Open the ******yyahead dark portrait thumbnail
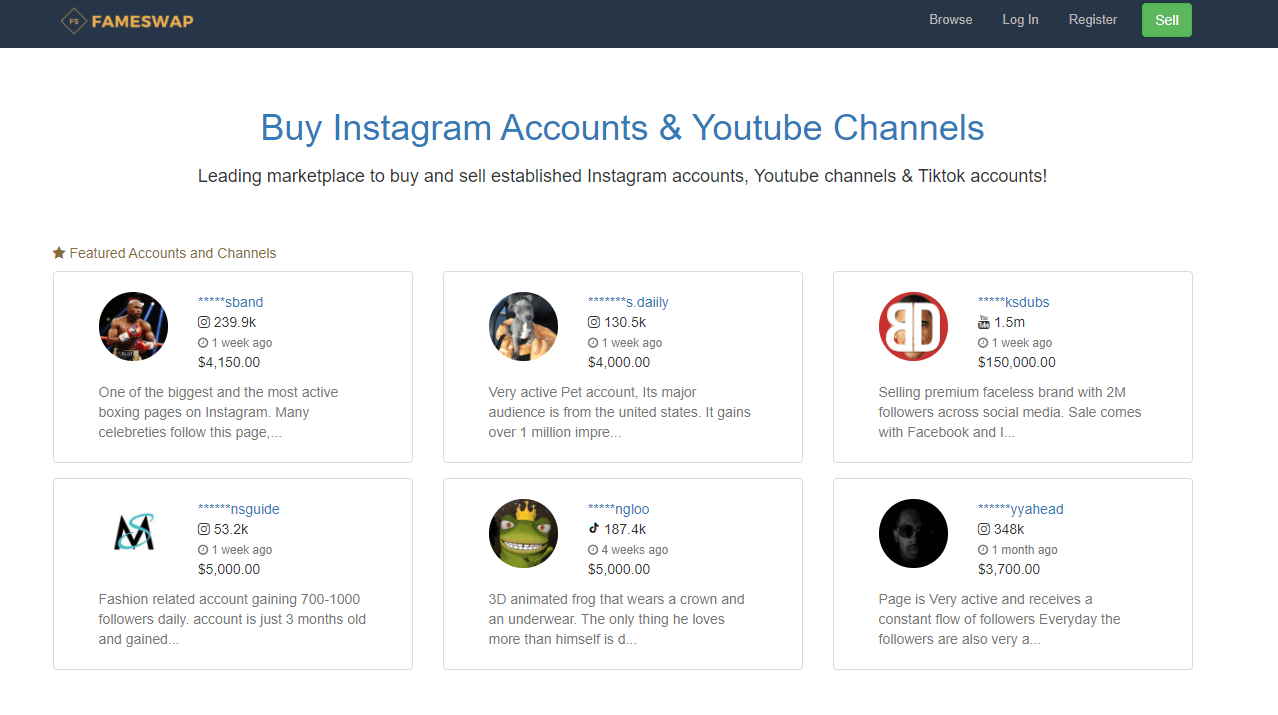1278x715 pixels. tap(913, 533)
